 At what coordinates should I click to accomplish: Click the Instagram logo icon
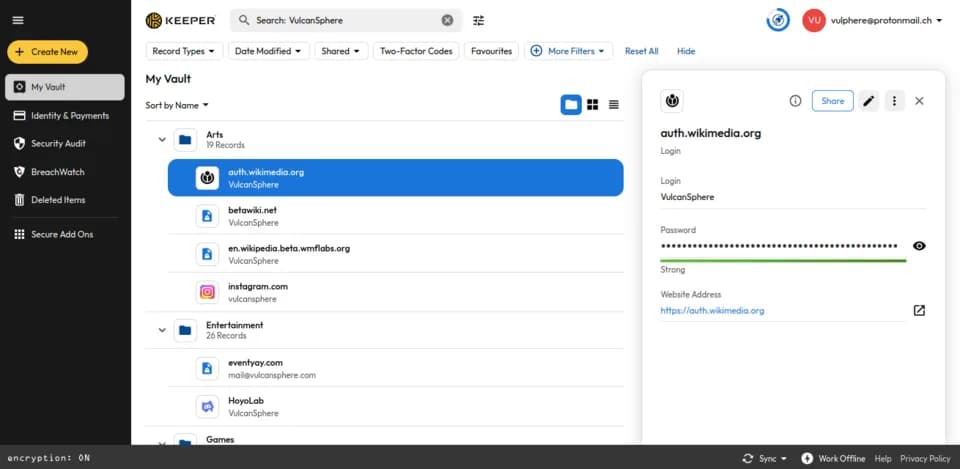[207, 292]
